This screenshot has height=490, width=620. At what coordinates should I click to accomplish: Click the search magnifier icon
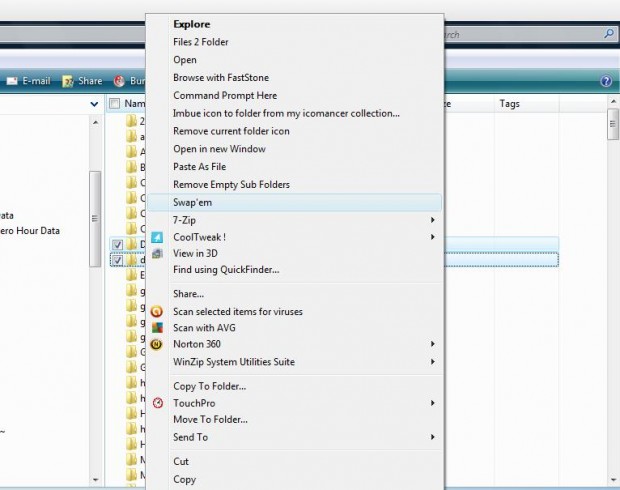coord(609,34)
